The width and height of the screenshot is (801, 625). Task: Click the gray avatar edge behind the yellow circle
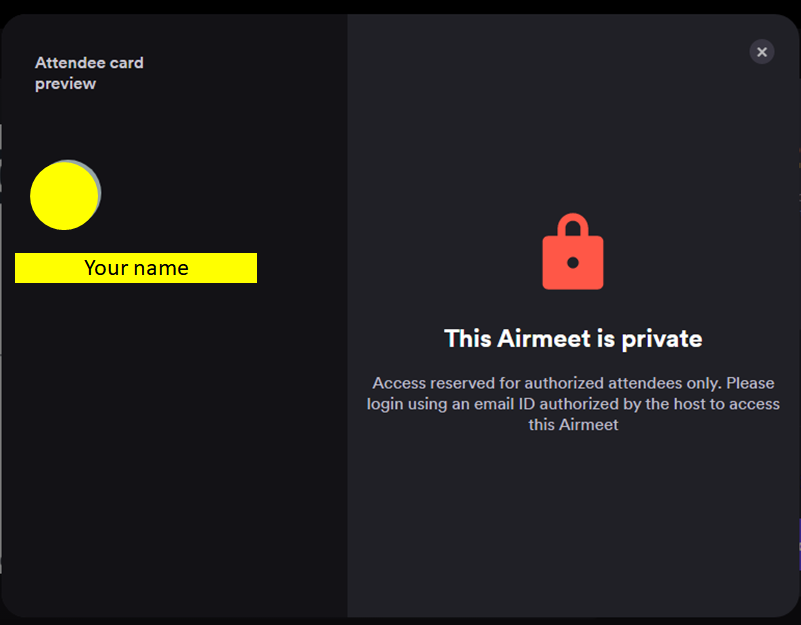(99, 184)
